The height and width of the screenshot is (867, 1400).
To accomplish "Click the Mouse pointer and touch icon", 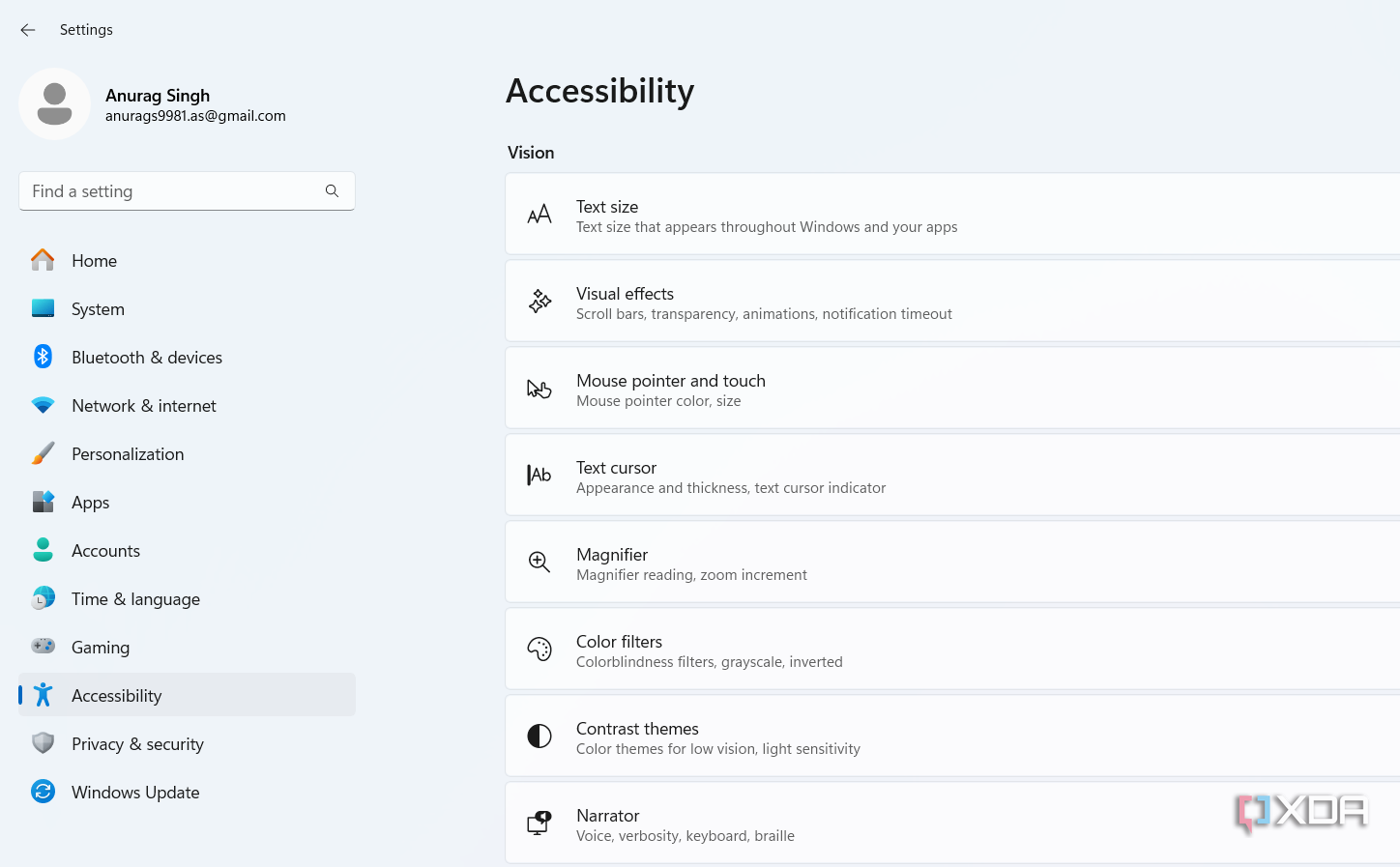I will (540, 389).
